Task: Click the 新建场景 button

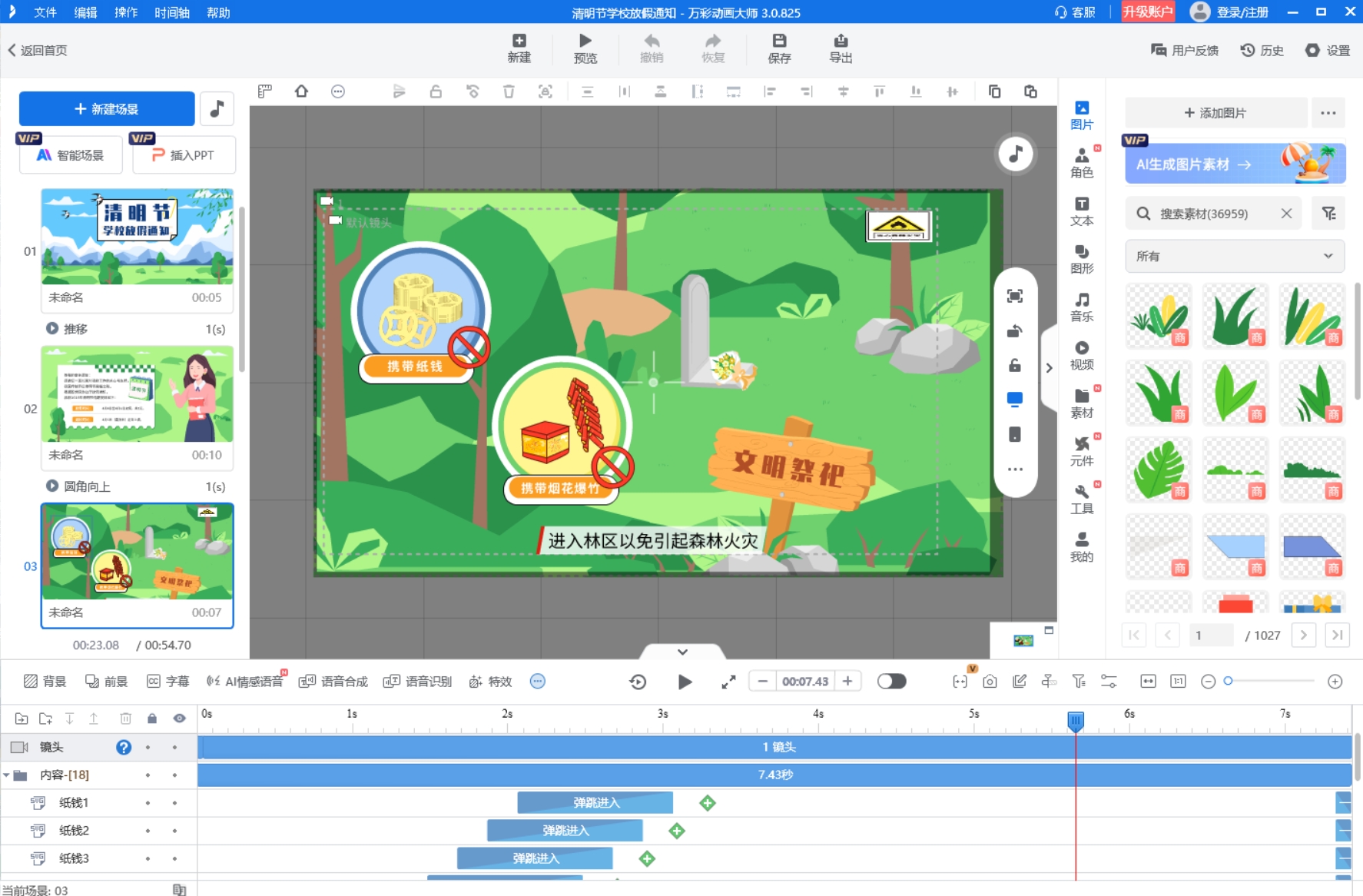Action: [x=107, y=109]
